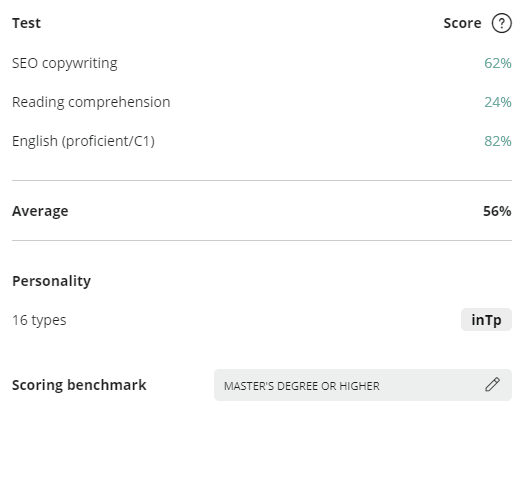Click the Personality section heading
This screenshot has width=526, height=480.
pos(51,281)
